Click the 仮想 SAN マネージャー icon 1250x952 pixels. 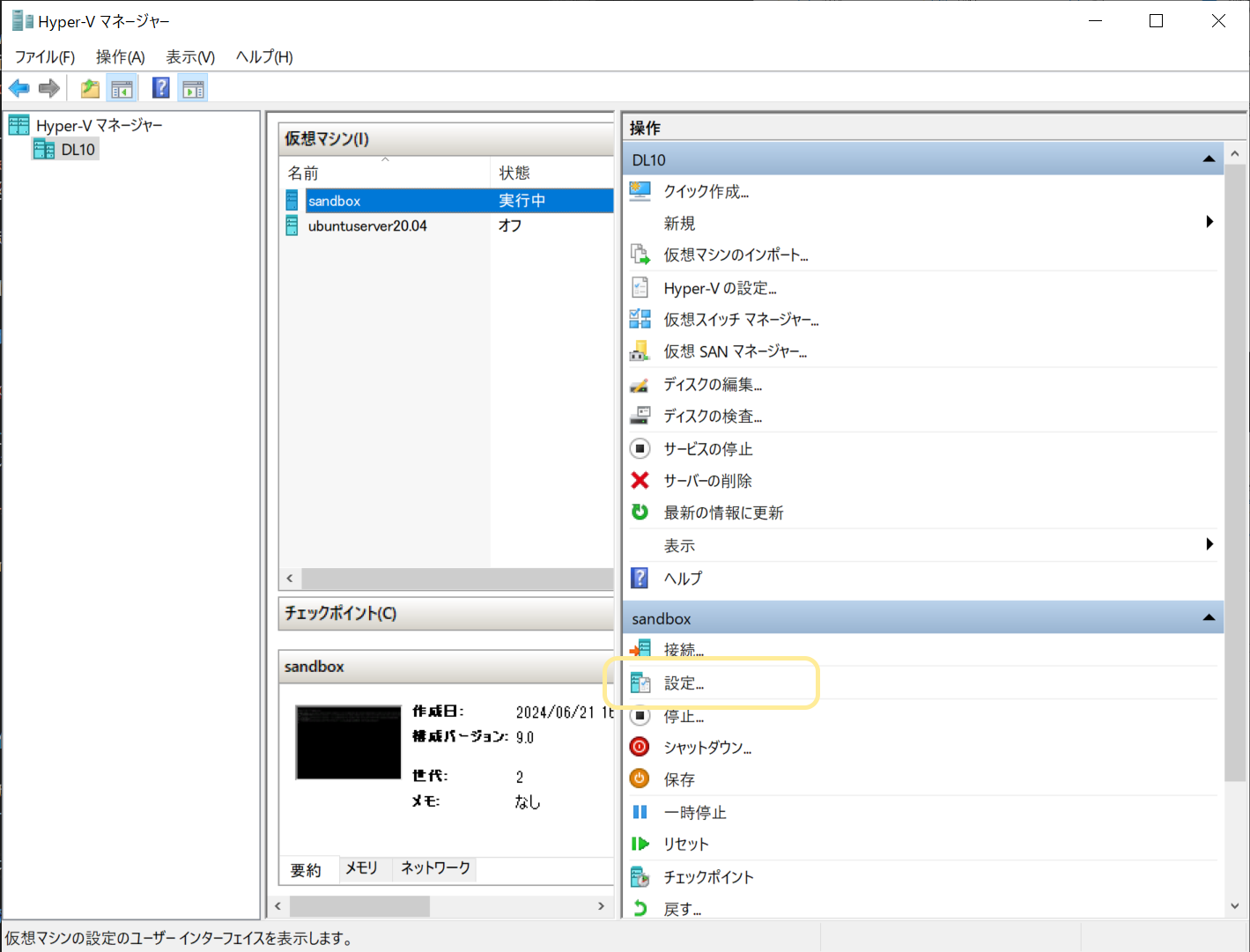click(x=640, y=351)
